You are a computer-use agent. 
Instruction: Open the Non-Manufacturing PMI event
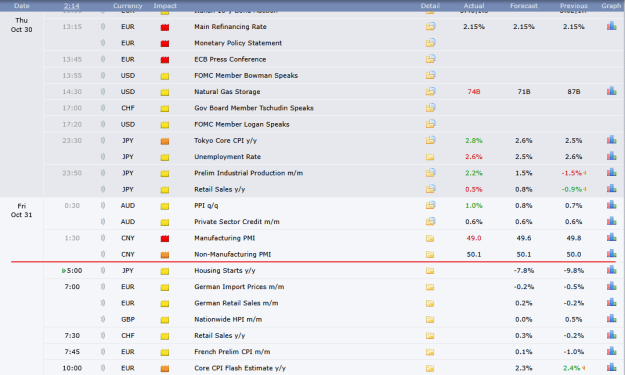[x=232, y=254]
